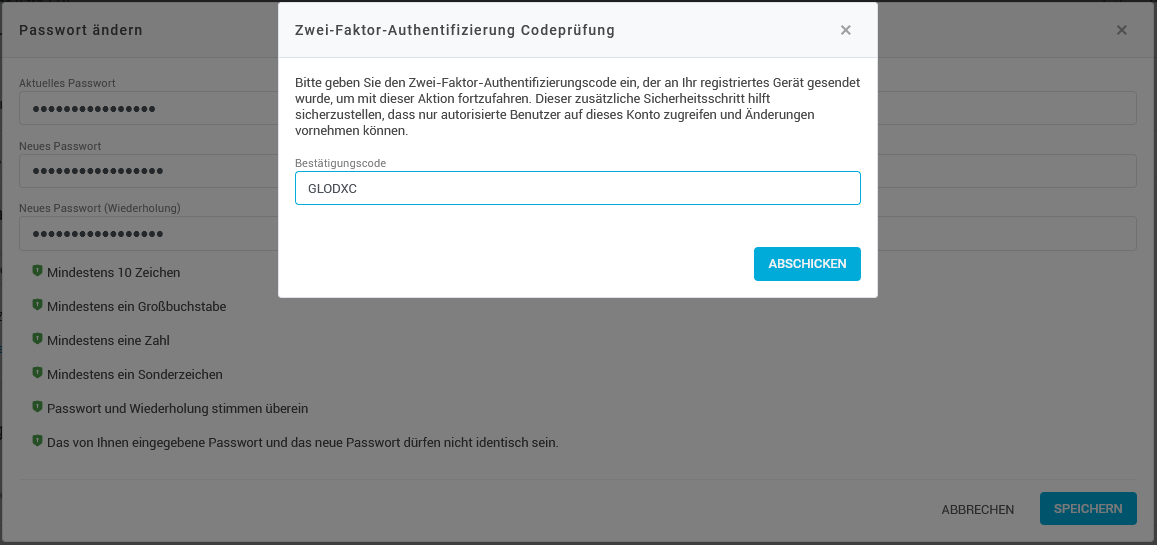Close the Passwort ändern dialog
This screenshot has height=545, width=1157.
coord(1121,30)
